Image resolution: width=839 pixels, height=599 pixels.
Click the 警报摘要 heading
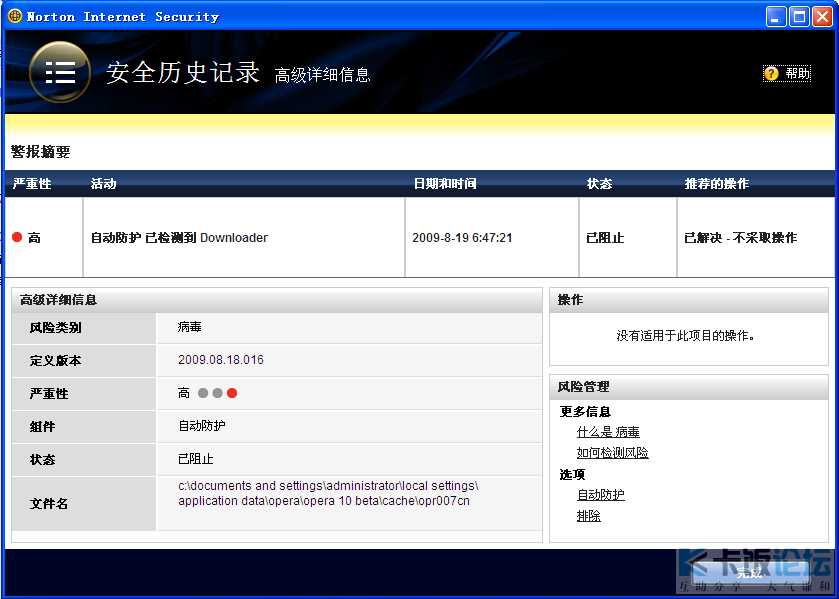tap(40, 151)
